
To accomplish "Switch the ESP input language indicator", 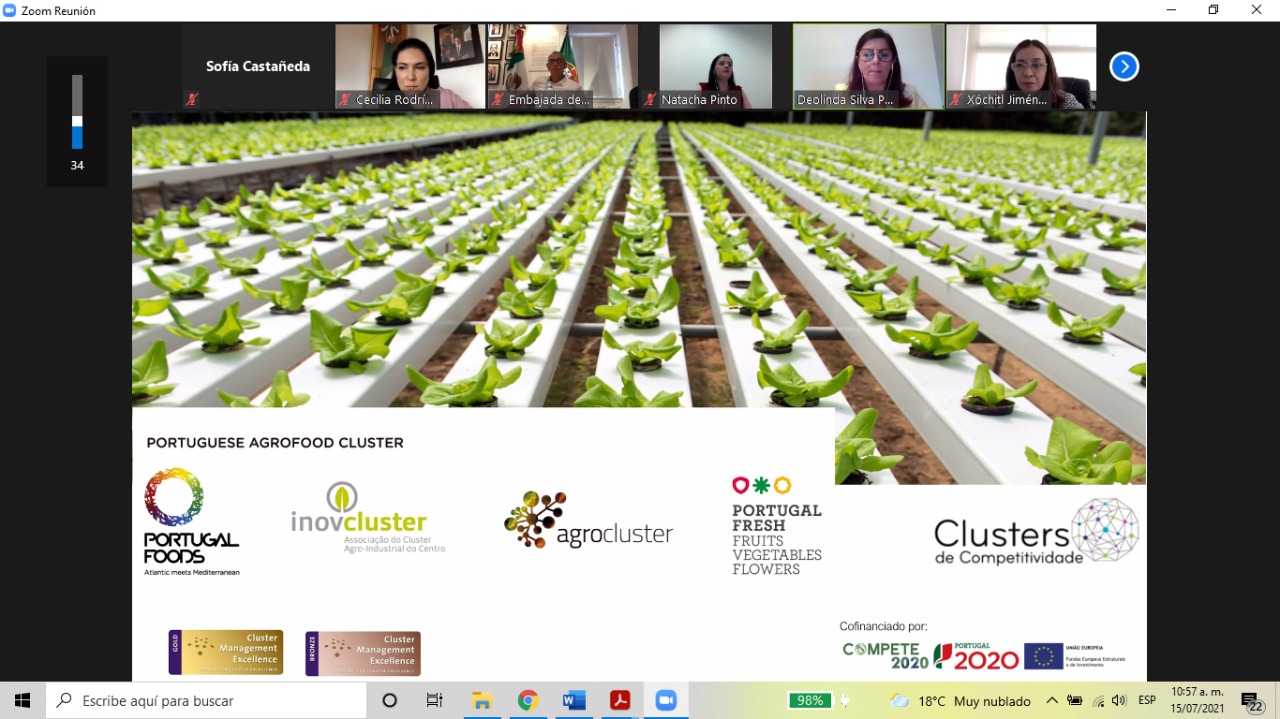I will click(1147, 700).
